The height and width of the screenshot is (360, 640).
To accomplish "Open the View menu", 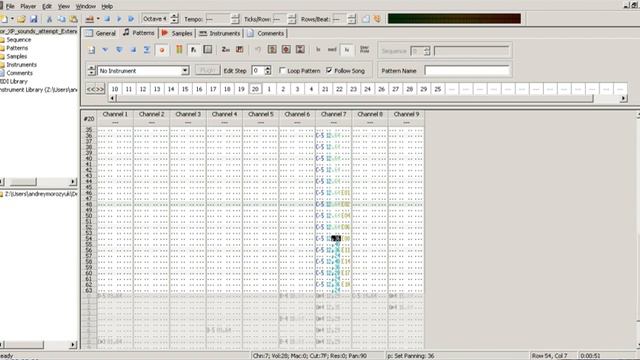I will click(64, 6).
